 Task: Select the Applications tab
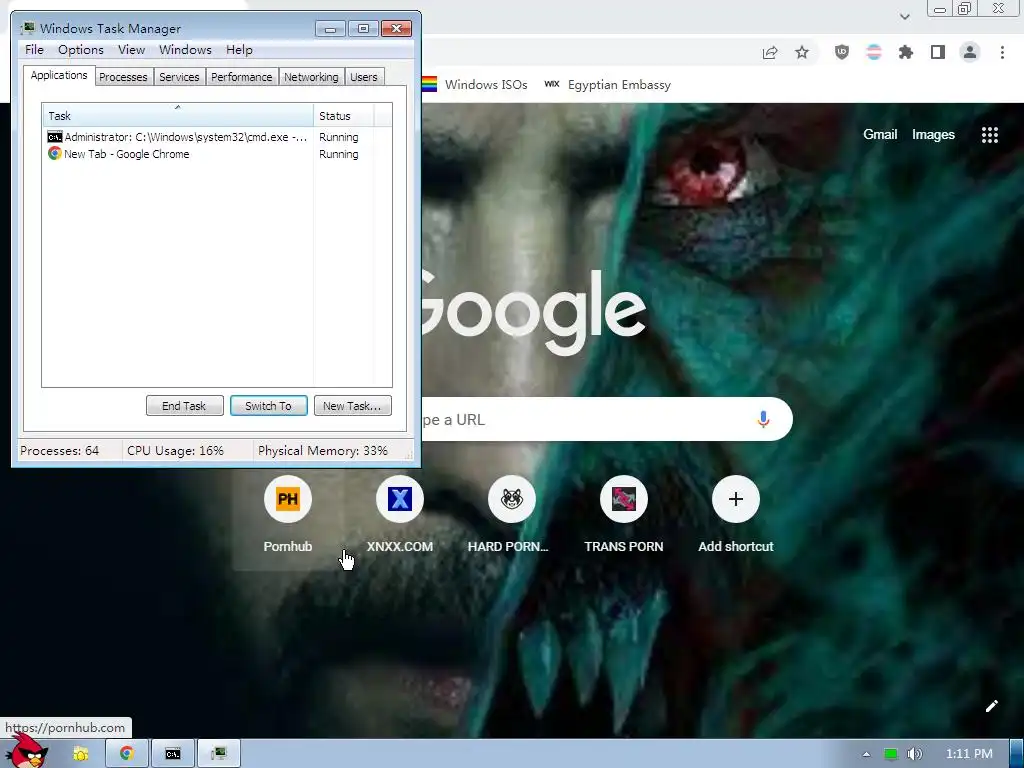(59, 75)
